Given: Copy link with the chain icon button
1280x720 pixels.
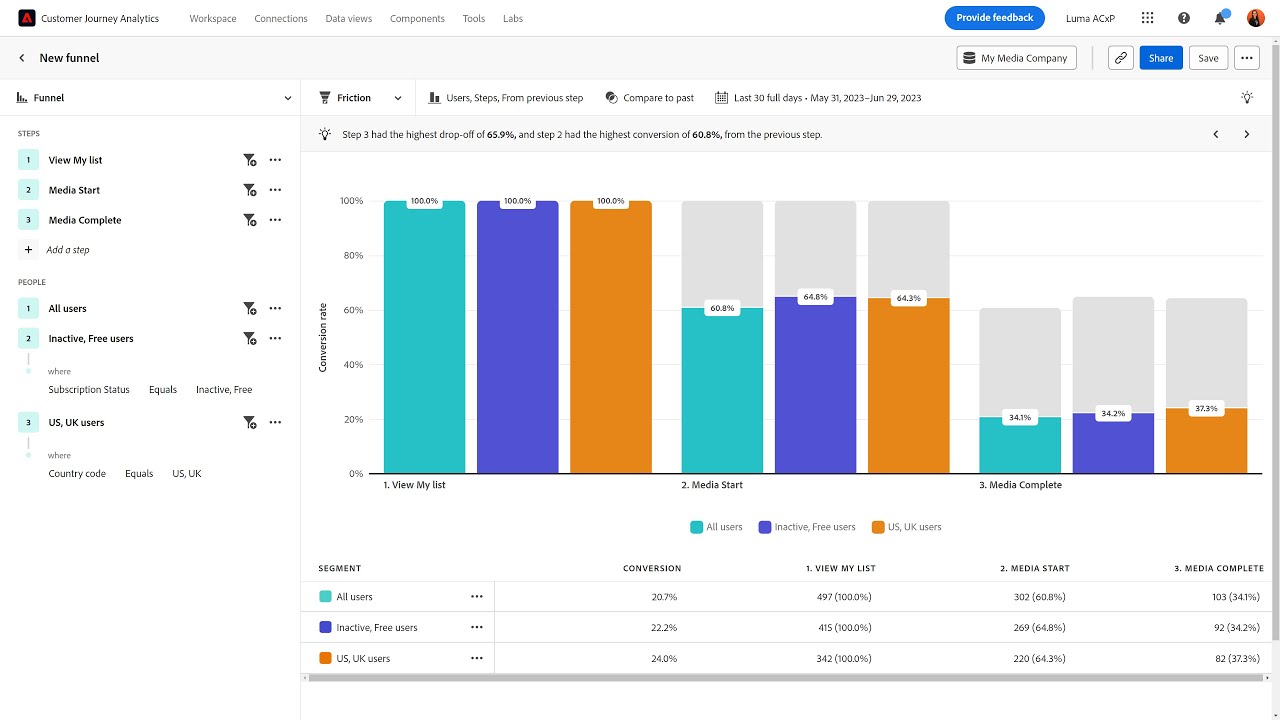Looking at the screenshot, I should point(1121,58).
